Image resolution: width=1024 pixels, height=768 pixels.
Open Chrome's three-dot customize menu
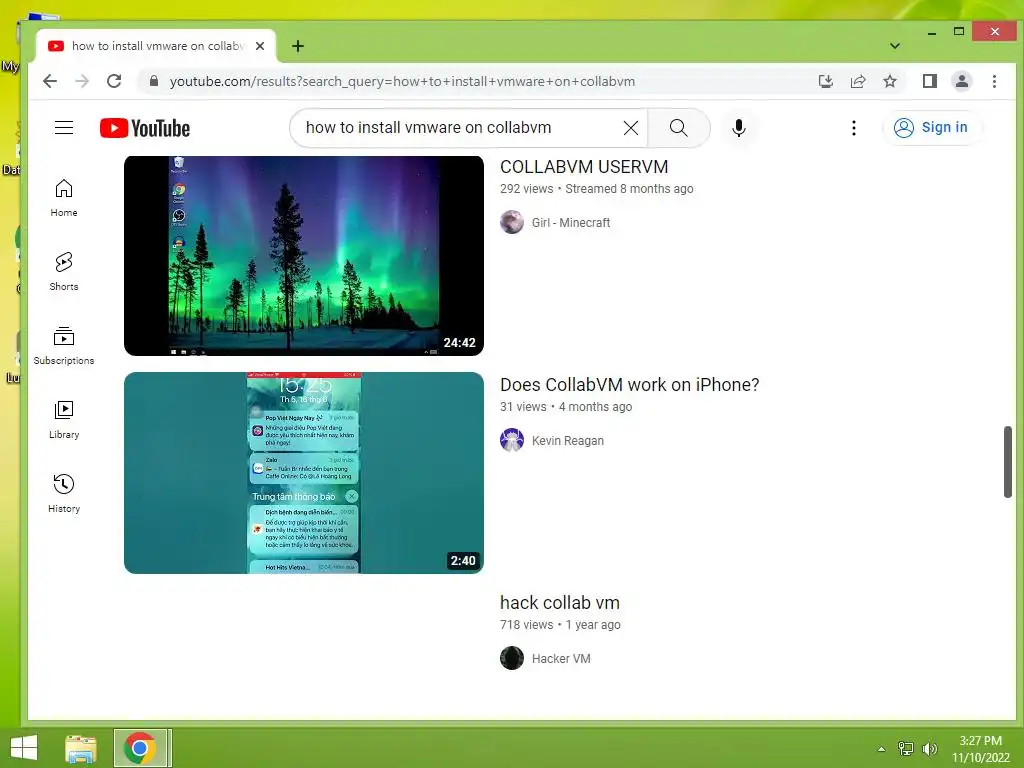point(995,81)
